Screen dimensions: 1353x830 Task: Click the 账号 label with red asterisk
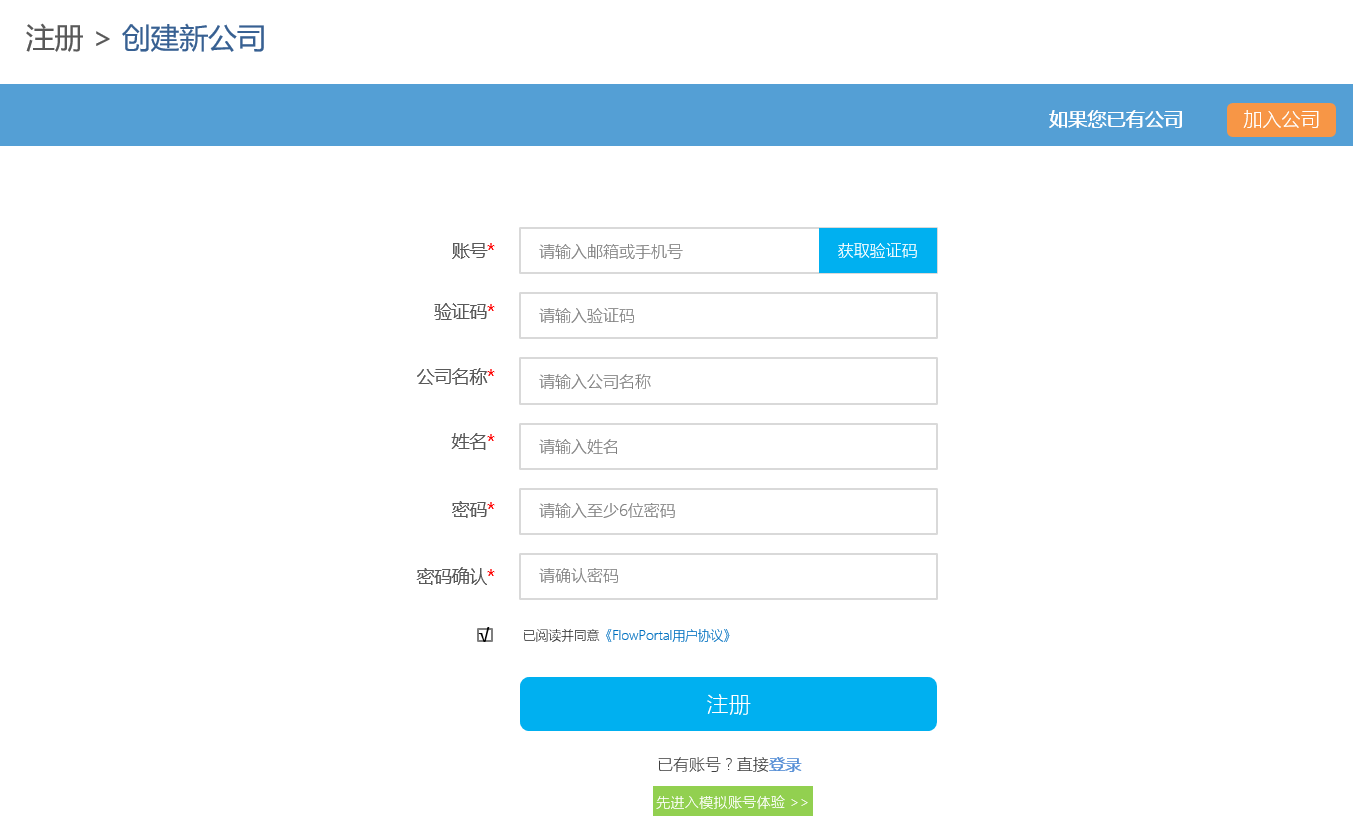(x=470, y=251)
